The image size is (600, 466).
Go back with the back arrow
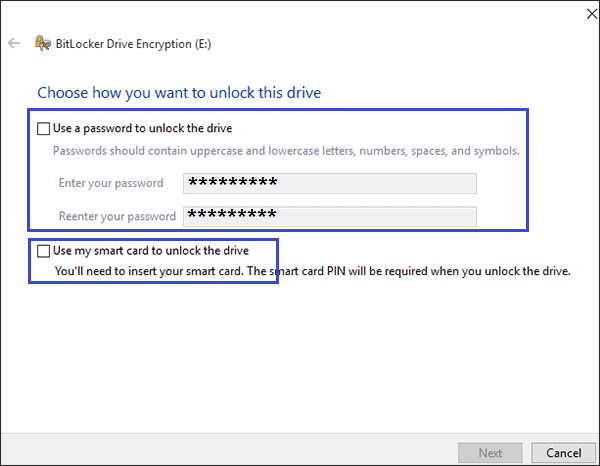(x=14, y=43)
